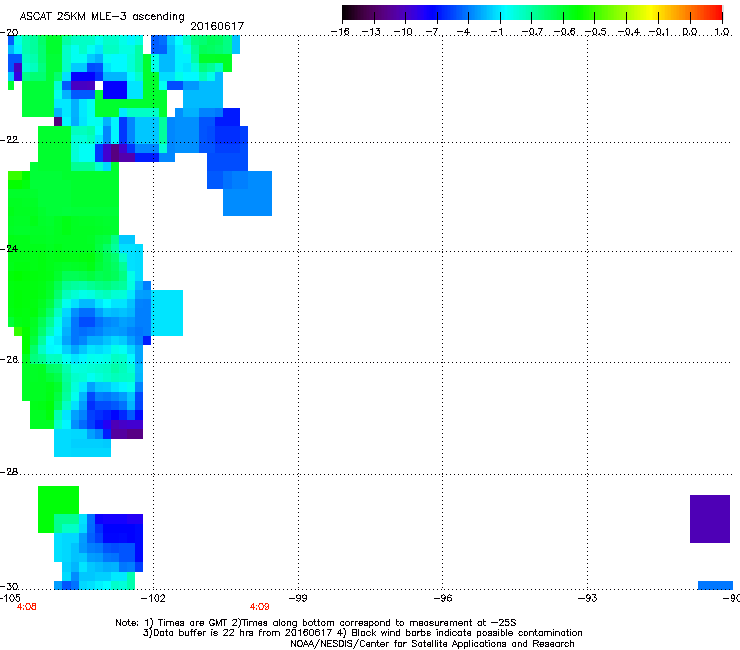Click the red end of the color bar
Screen dimensions: 740x650
tap(715, 13)
